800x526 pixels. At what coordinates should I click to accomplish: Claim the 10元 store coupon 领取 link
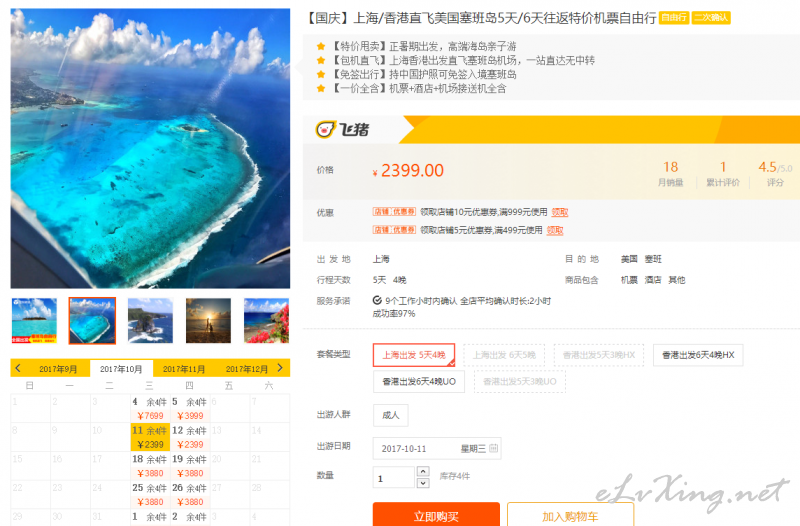point(560,212)
